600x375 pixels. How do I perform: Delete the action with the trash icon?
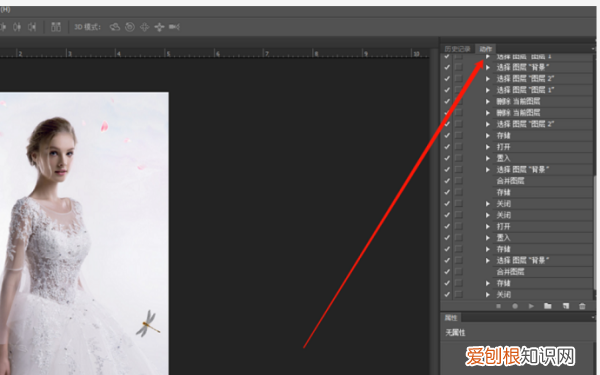tap(582, 306)
